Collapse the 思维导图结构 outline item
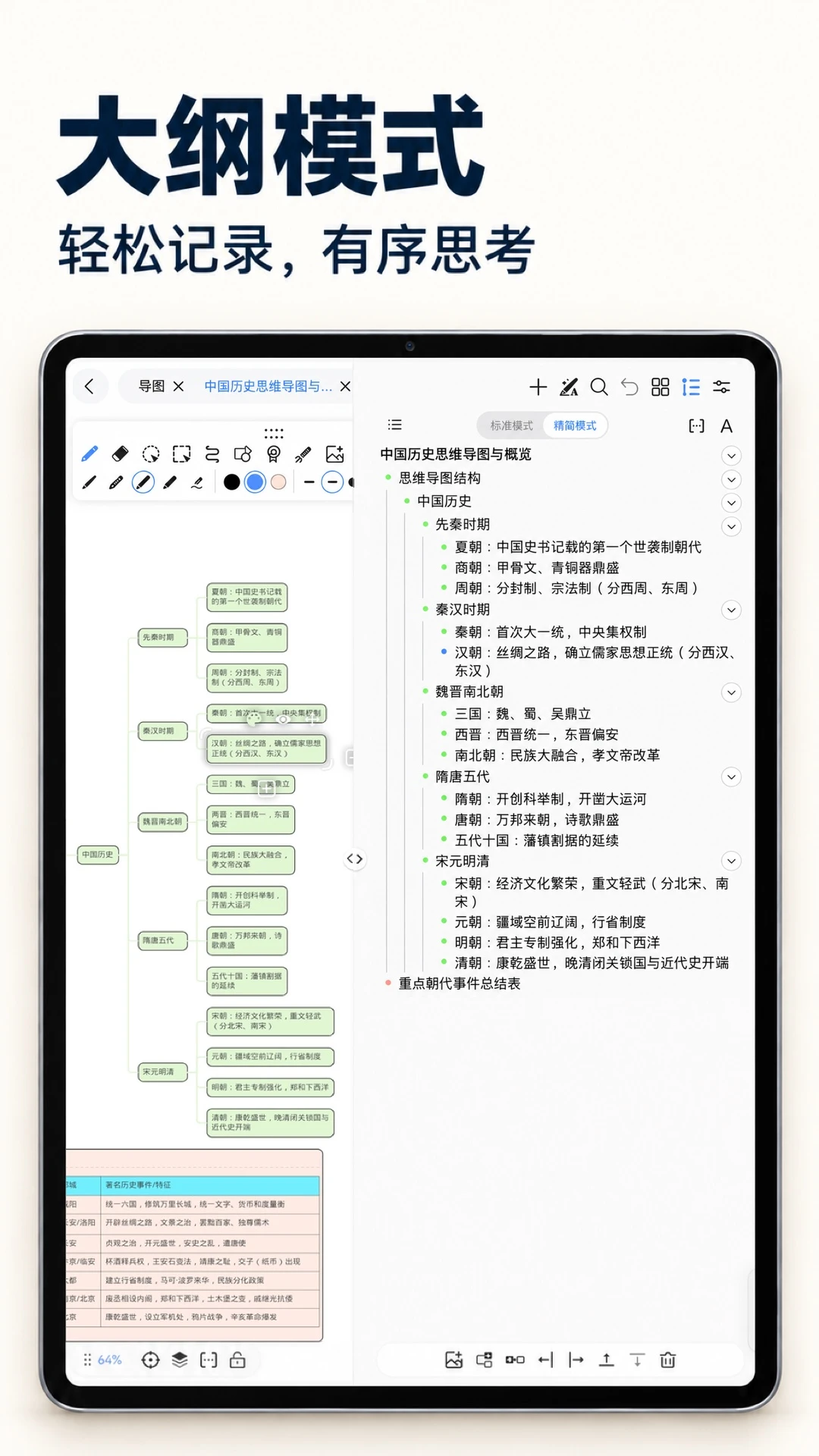 point(731,479)
